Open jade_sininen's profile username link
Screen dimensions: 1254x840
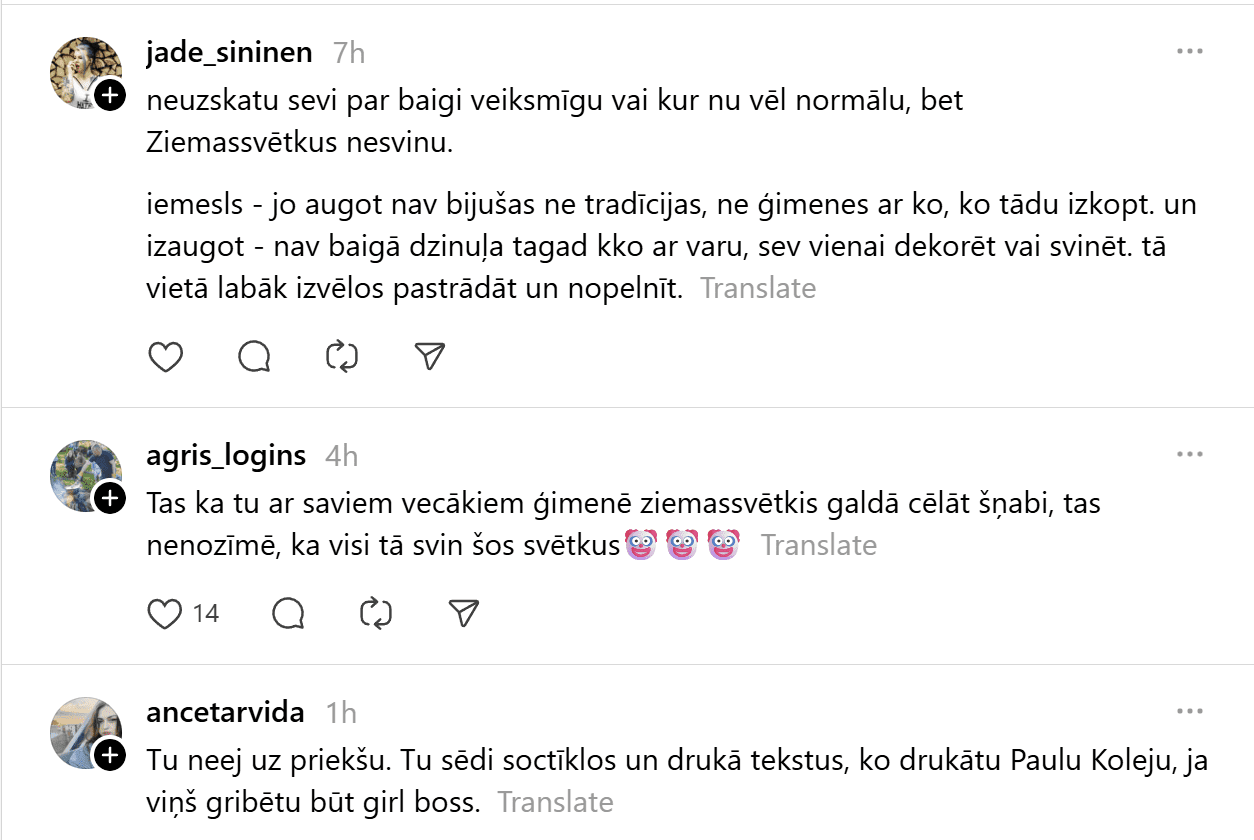point(229,52)
